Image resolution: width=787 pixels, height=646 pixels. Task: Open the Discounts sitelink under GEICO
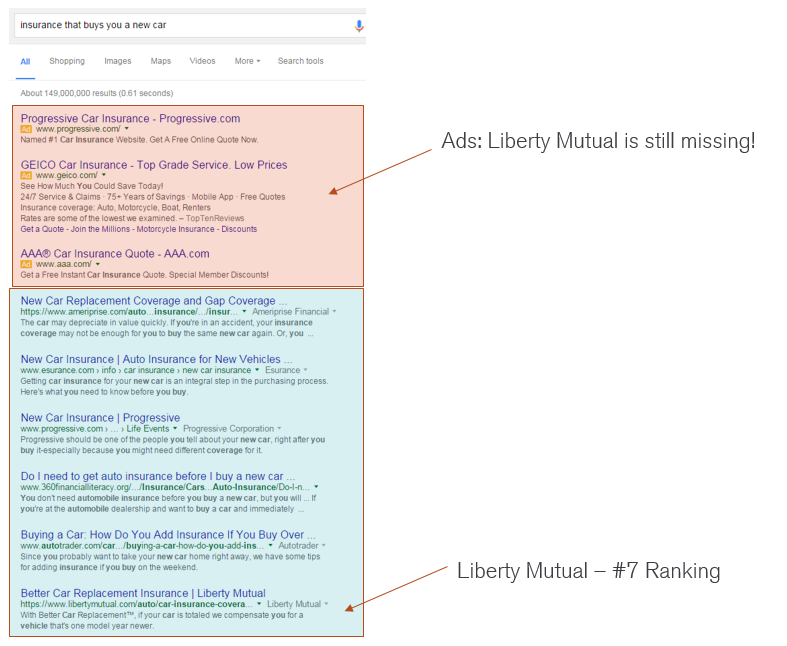pos(239,229)
